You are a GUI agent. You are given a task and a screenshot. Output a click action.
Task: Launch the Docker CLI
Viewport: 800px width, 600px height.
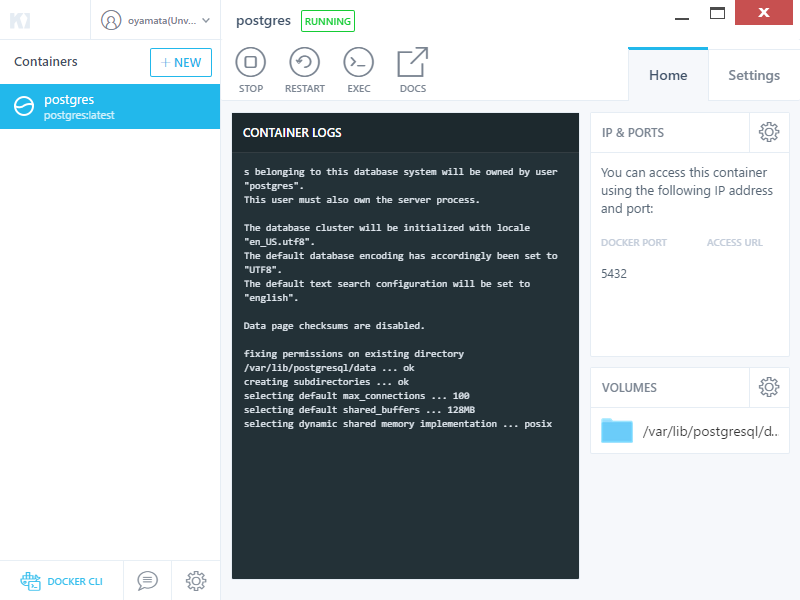(62, 581)
